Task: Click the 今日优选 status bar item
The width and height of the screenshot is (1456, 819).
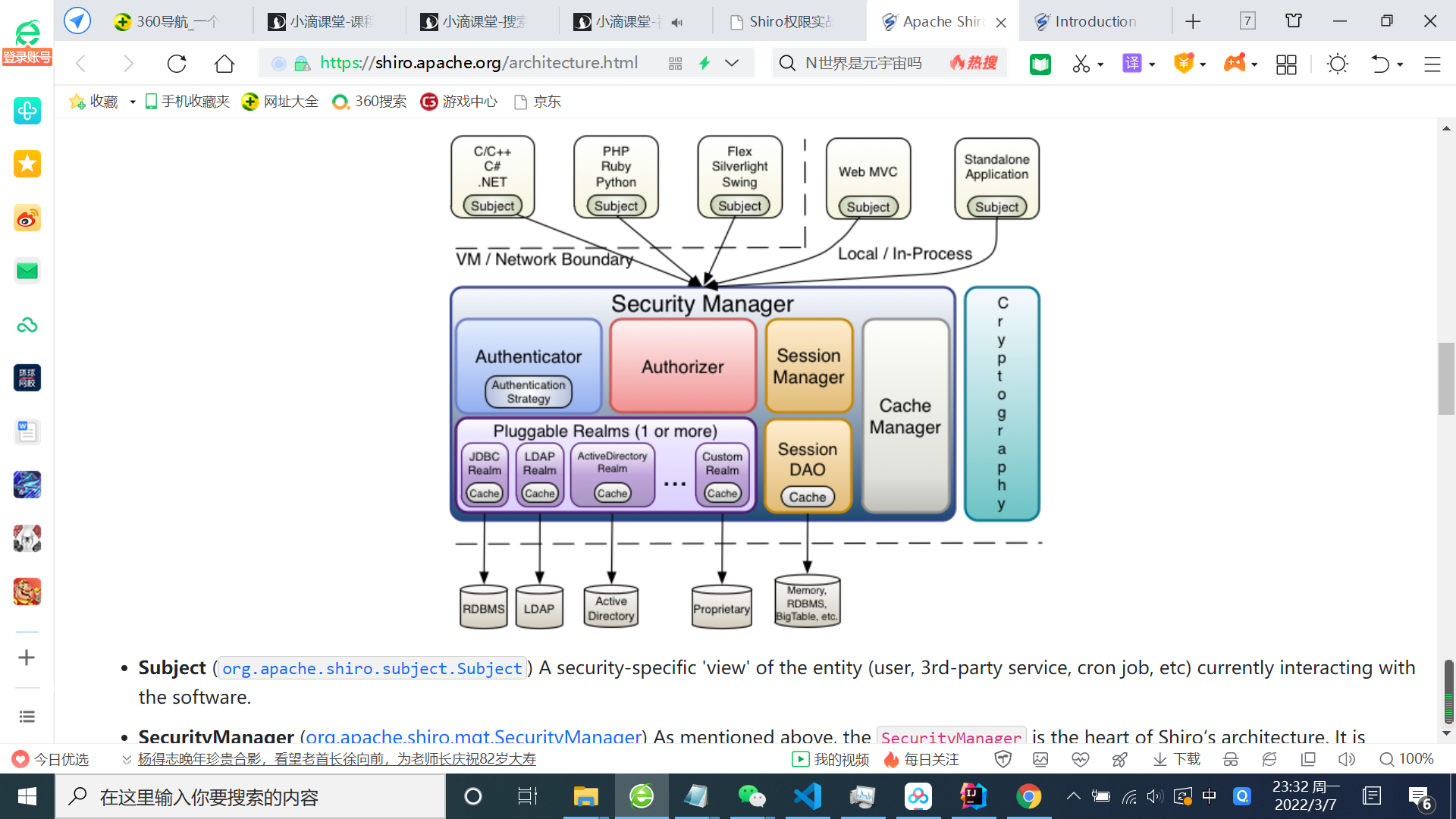Action: tap(52, 759)
